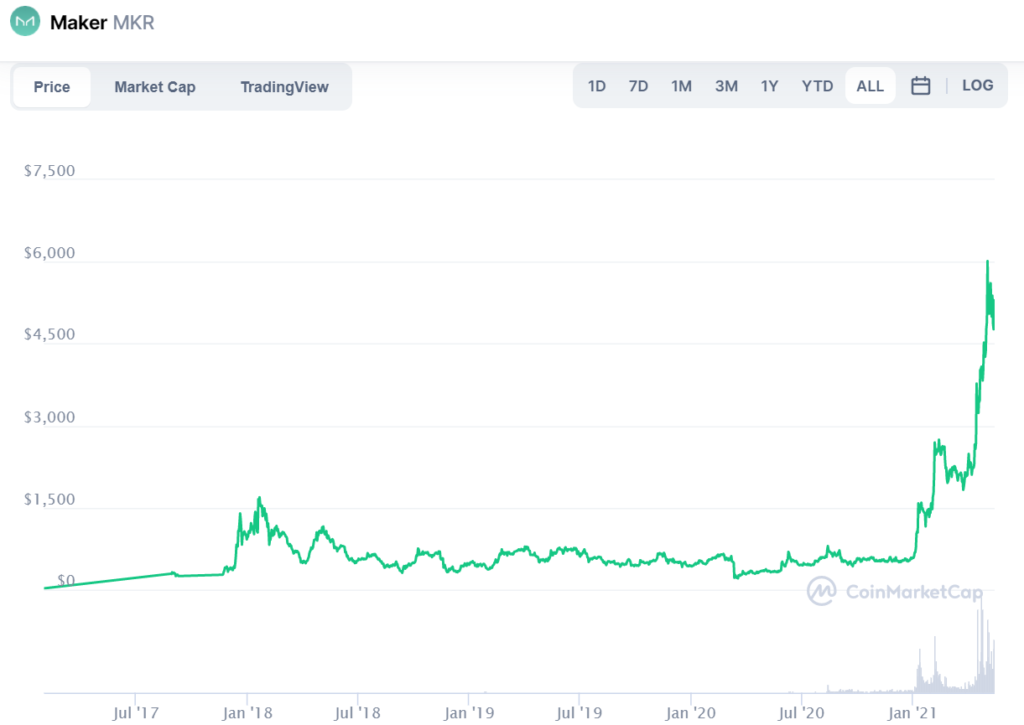Select the 3M time range

726,86
